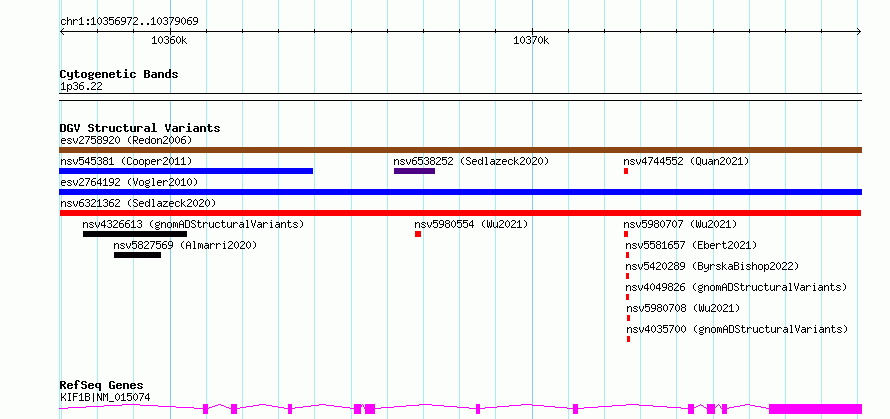Click the nsv6538252 (Sedlazeck2020) label
This screenshot has width=890, height=419.
(x=471, y=161)
